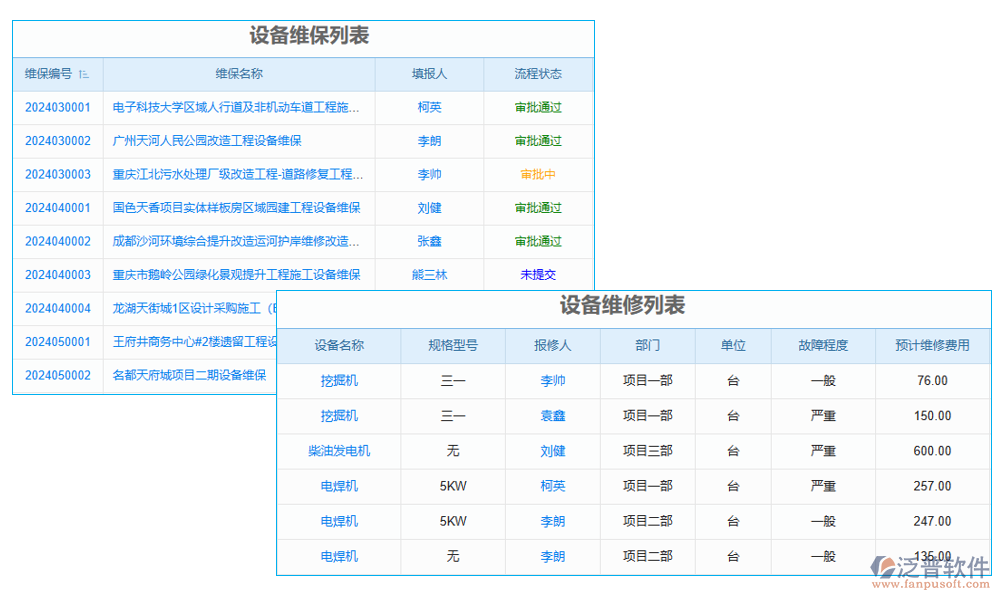This screenshot has height=600, width=1000.
Task: Click the sort icon on 维保编号 column
Action: (x=85, y=74)
